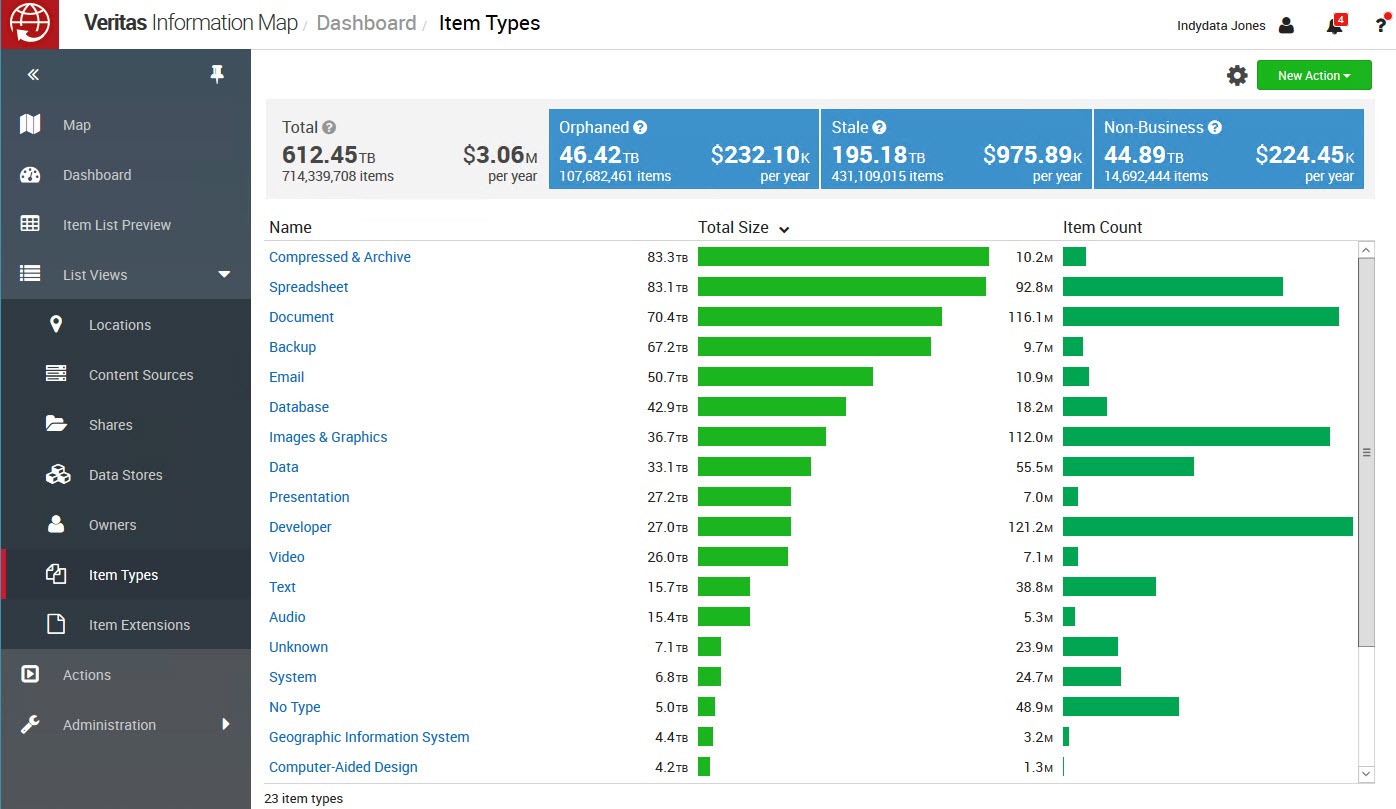Click the user profile icon beside Indydata Jones
The image size is (1396, 809).
1286,26
